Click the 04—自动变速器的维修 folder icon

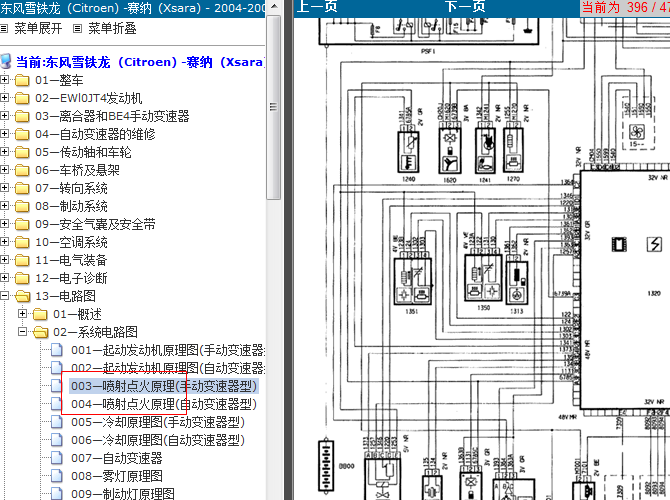click(x=22, y=134)
